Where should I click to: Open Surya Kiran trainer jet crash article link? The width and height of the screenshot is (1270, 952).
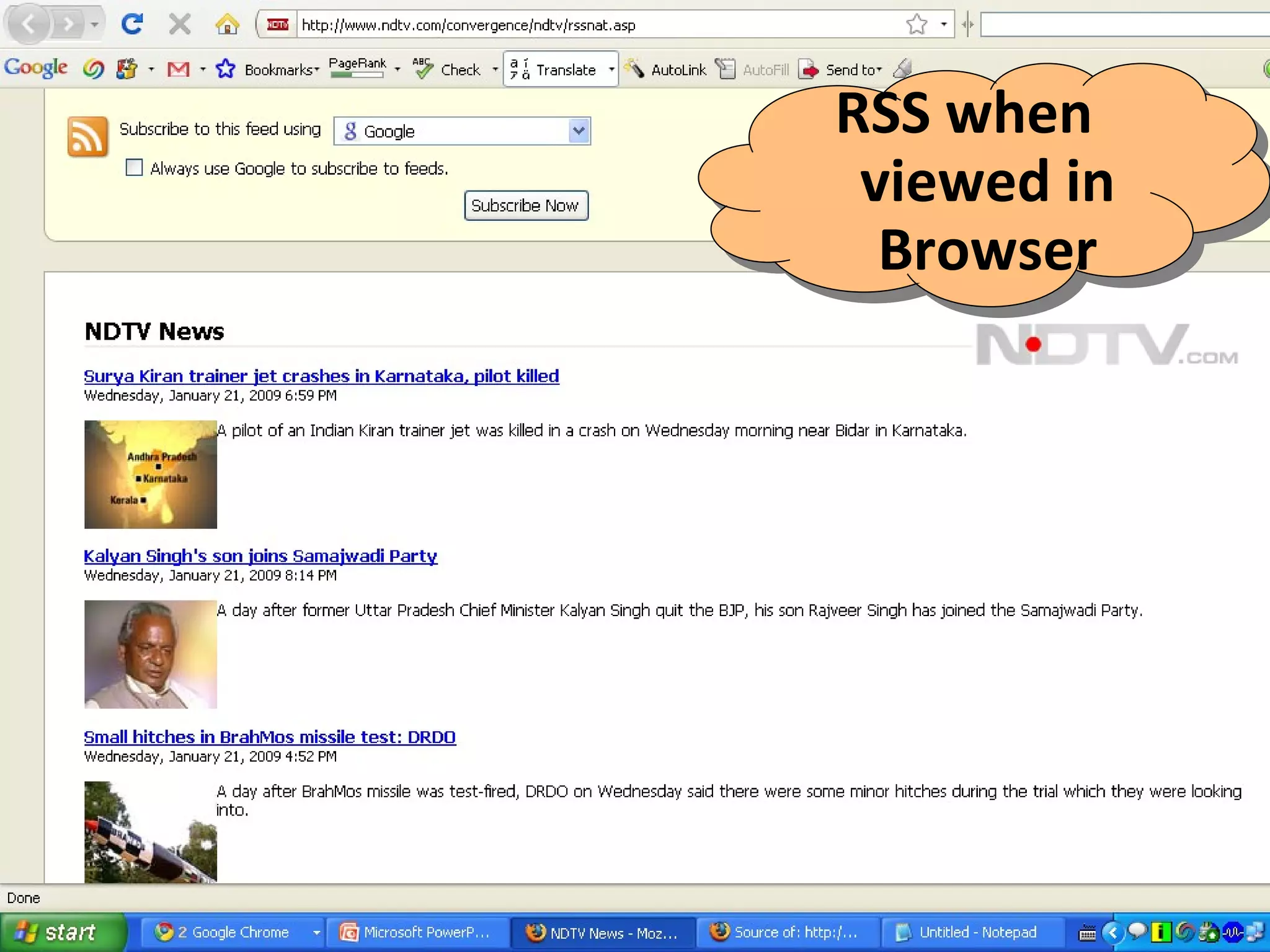321,376
